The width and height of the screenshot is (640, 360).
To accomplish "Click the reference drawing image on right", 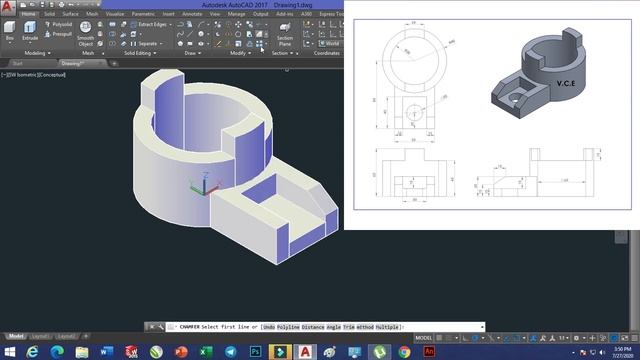I will click(x=492, y=114).
